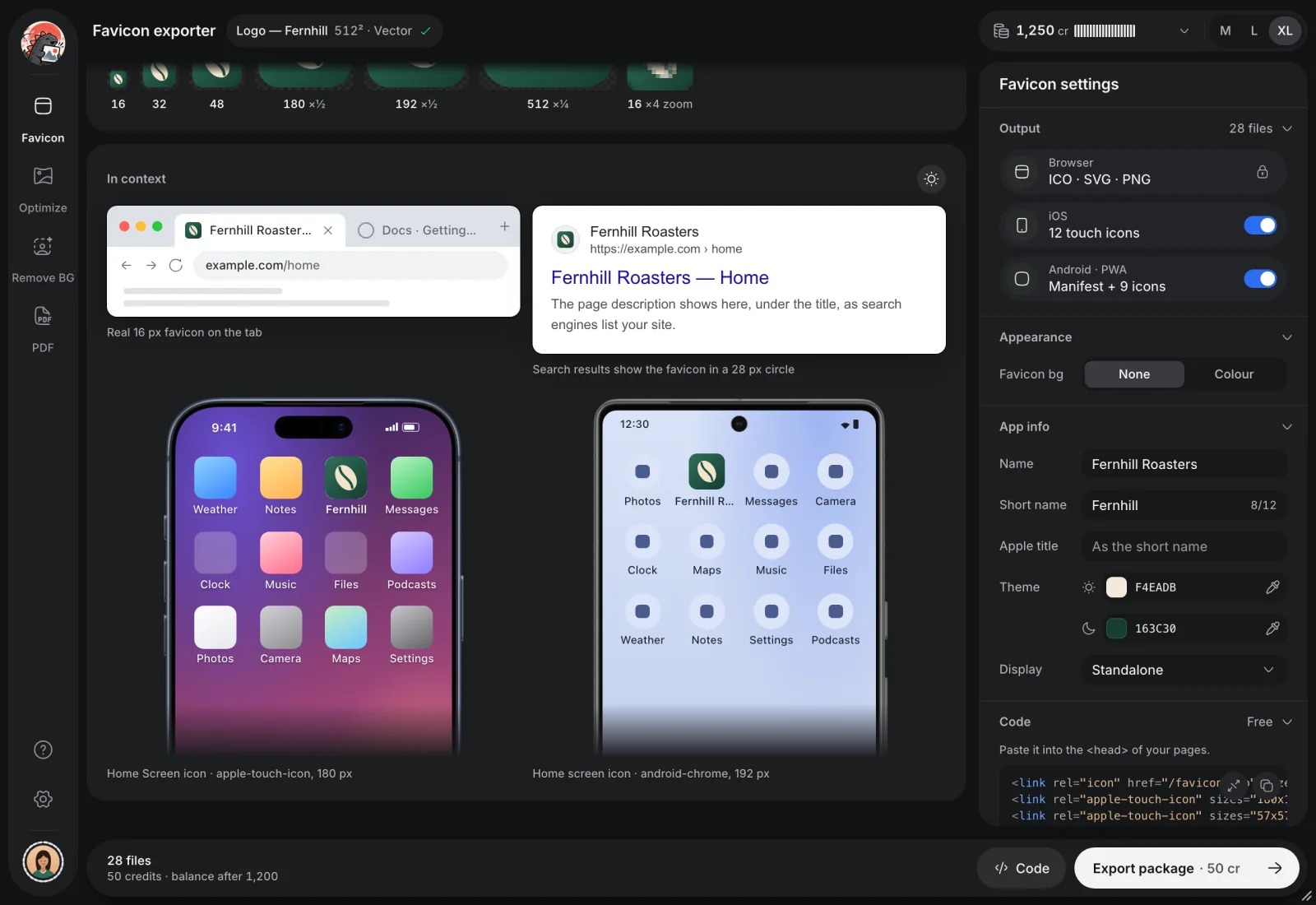Switch size to L

coord(1253,30)
